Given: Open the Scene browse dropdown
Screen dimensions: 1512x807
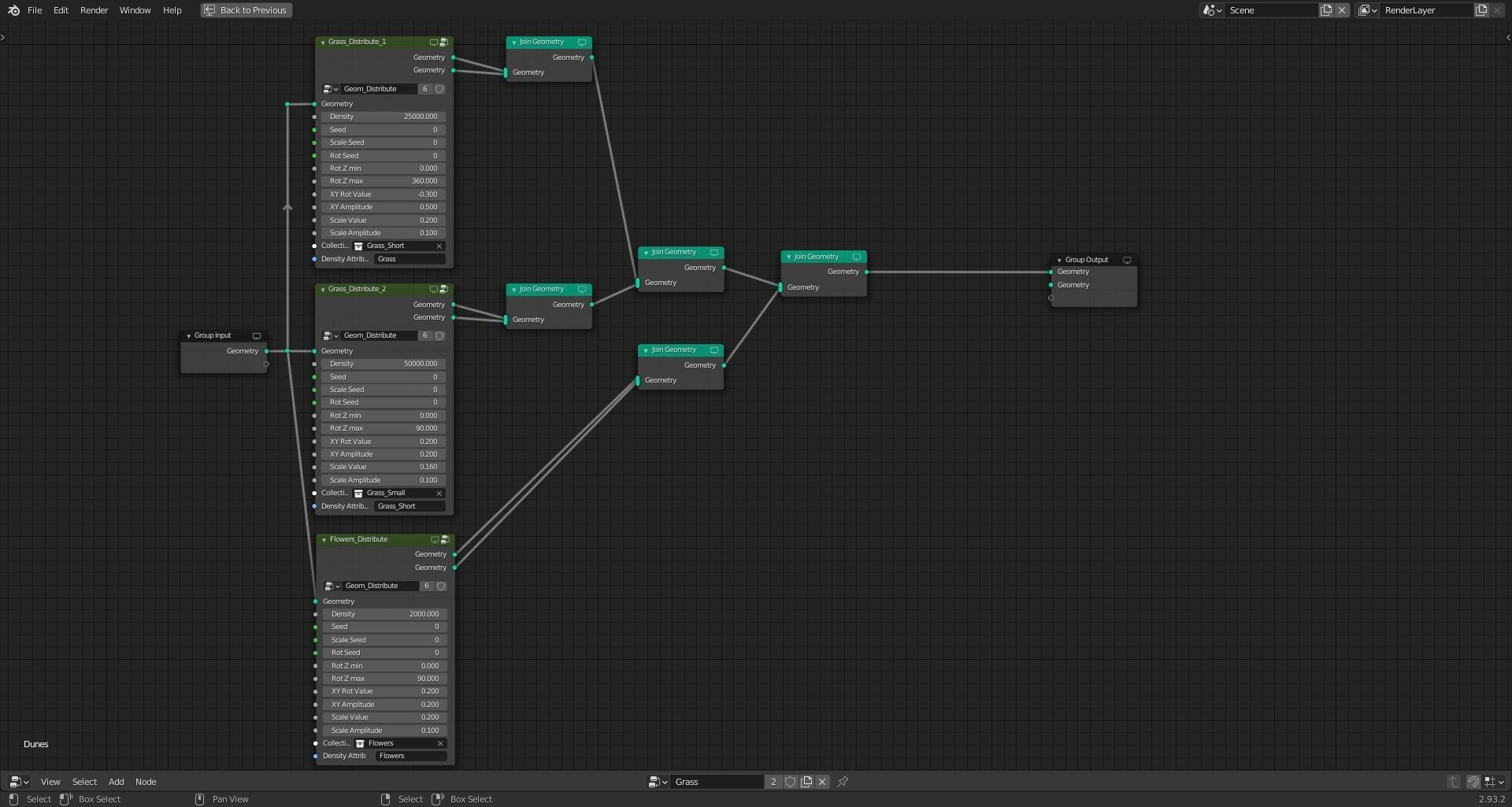Looking at the screenshot, I should pyautogui.click(x=1212, y=10).
